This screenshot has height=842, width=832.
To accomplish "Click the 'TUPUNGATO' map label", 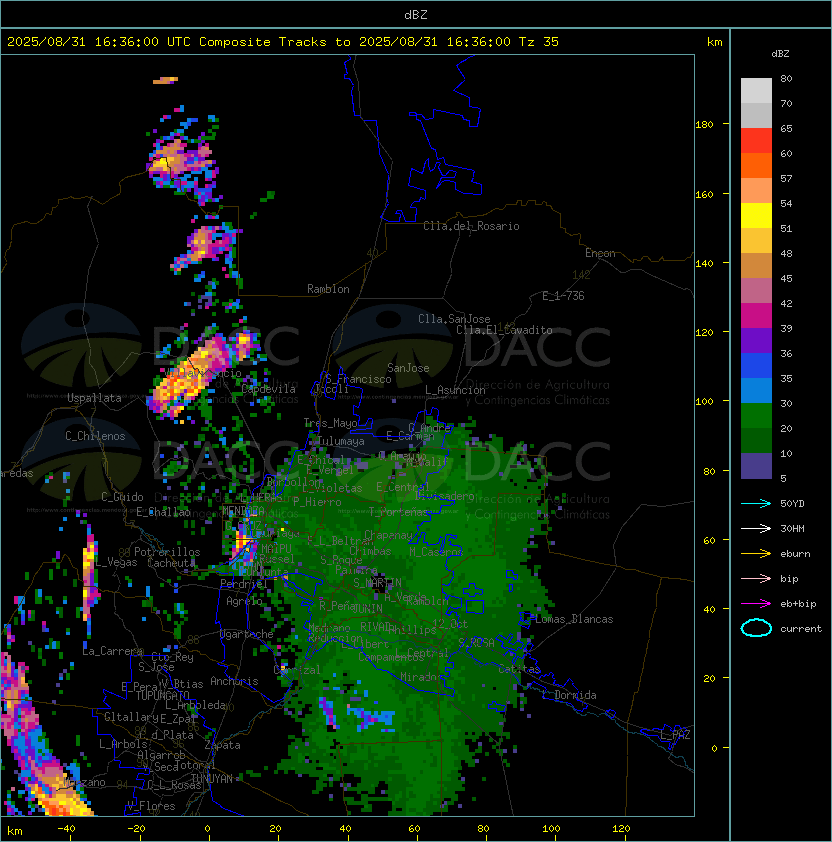I will tap(162, 695).
